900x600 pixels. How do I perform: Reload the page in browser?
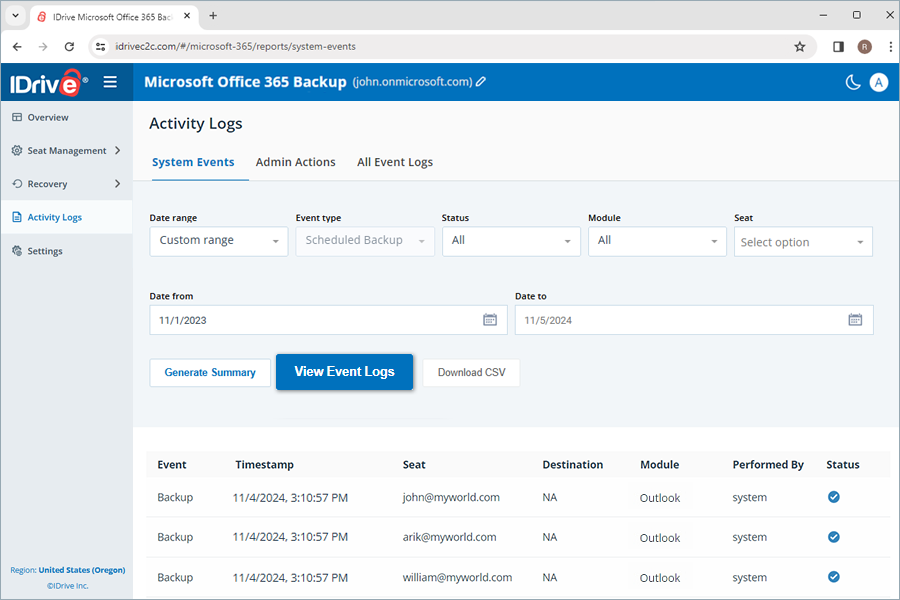[x=69, y=46]
